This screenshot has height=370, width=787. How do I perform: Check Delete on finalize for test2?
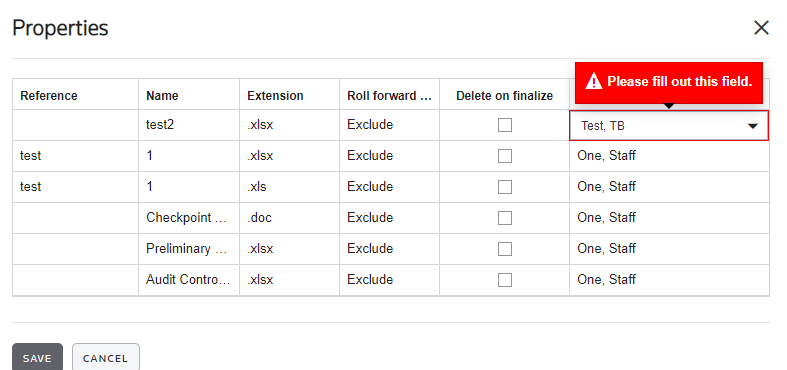point(504,125)
